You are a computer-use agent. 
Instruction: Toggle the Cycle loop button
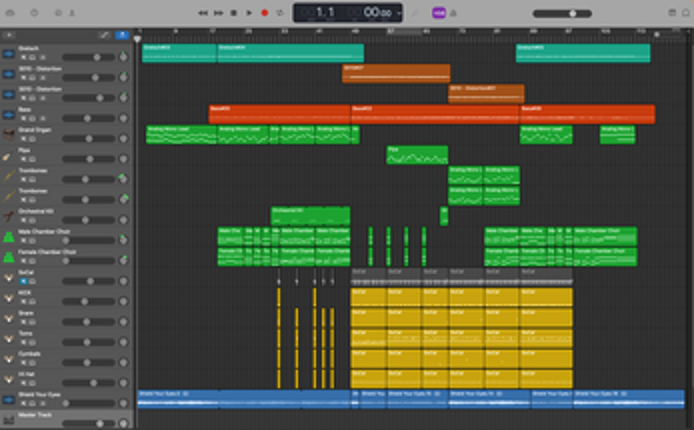pyautogui.click(x=279, y=13)
